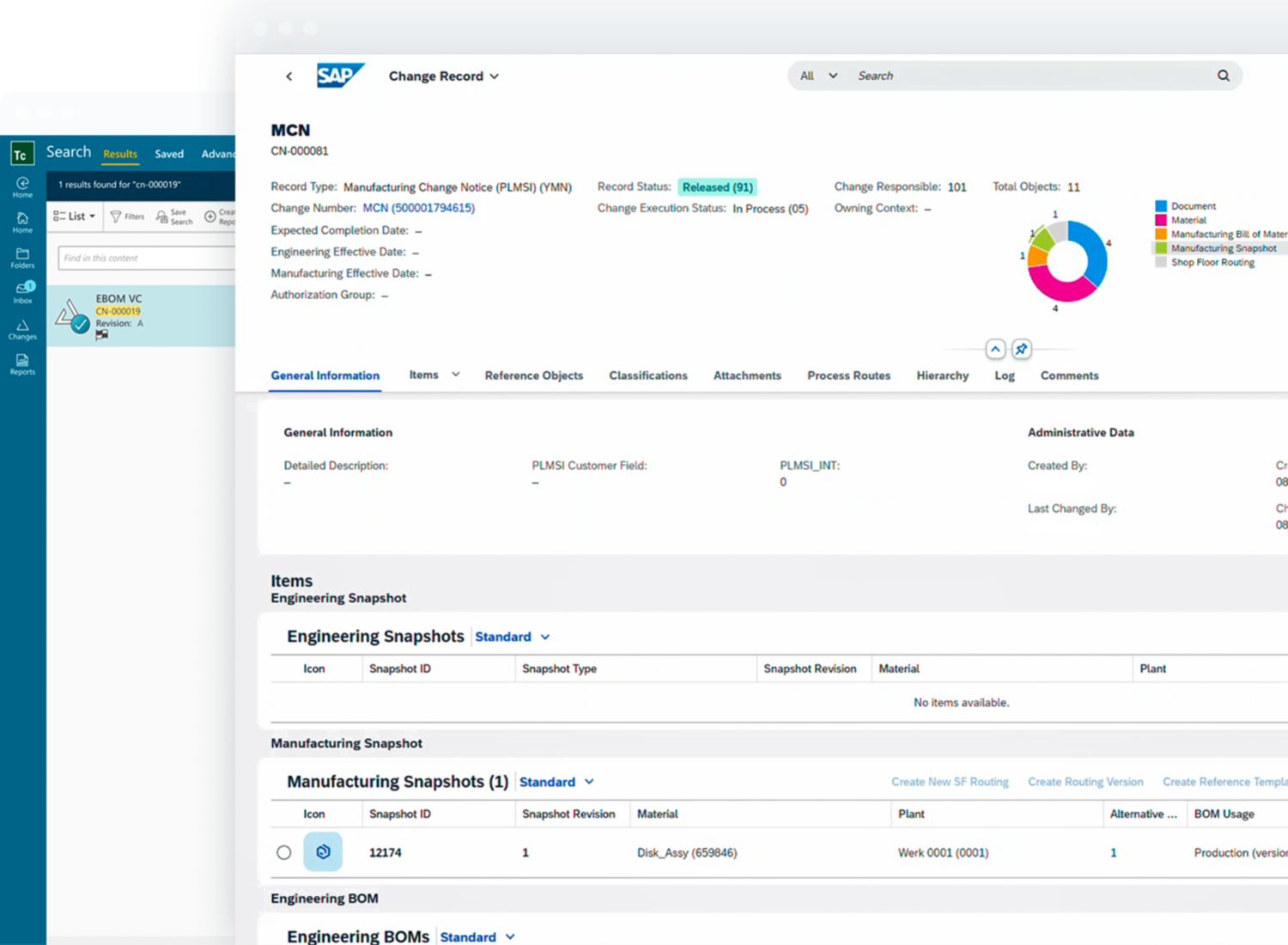Collapse the header using the up chevron
Screen dimensions: 1288x945
click(x=995, y=349)
